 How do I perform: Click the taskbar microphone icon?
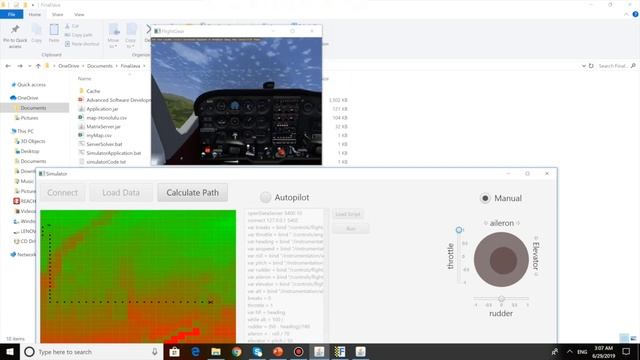click(x=155, y=352)
